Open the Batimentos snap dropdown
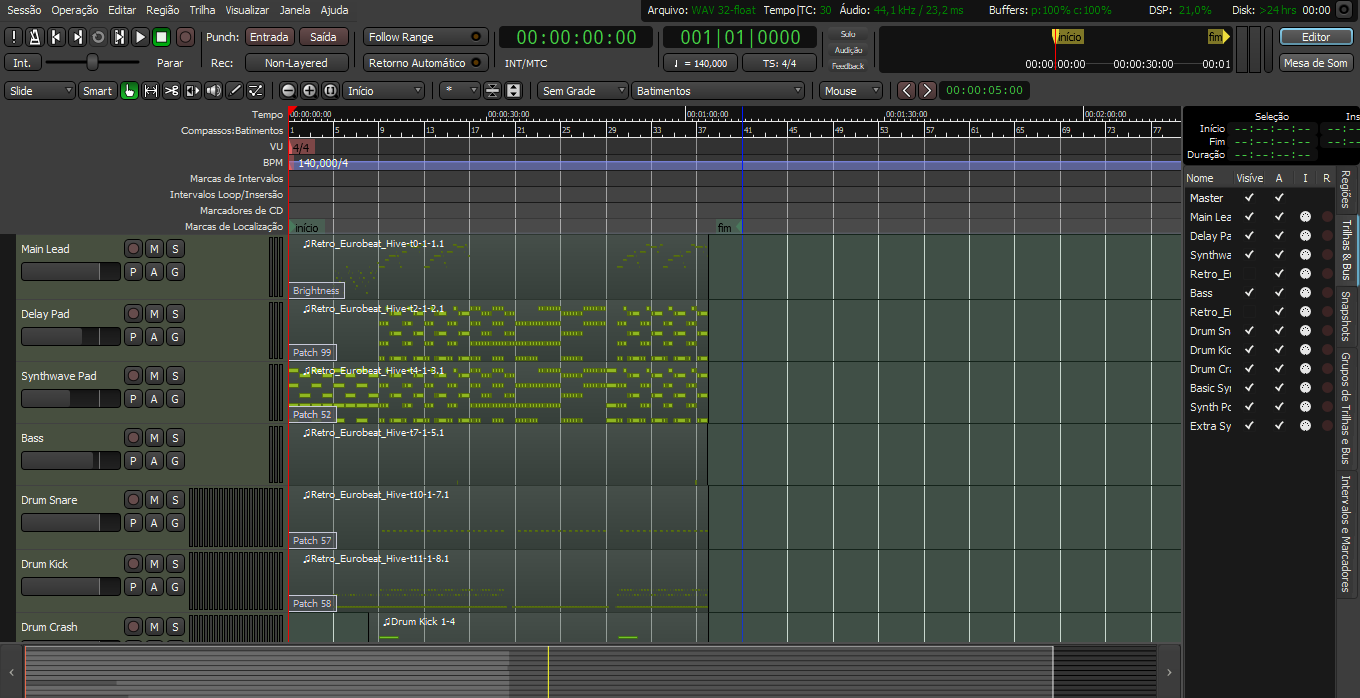This screenshot has height=698, width=1360. click(718, 91)
